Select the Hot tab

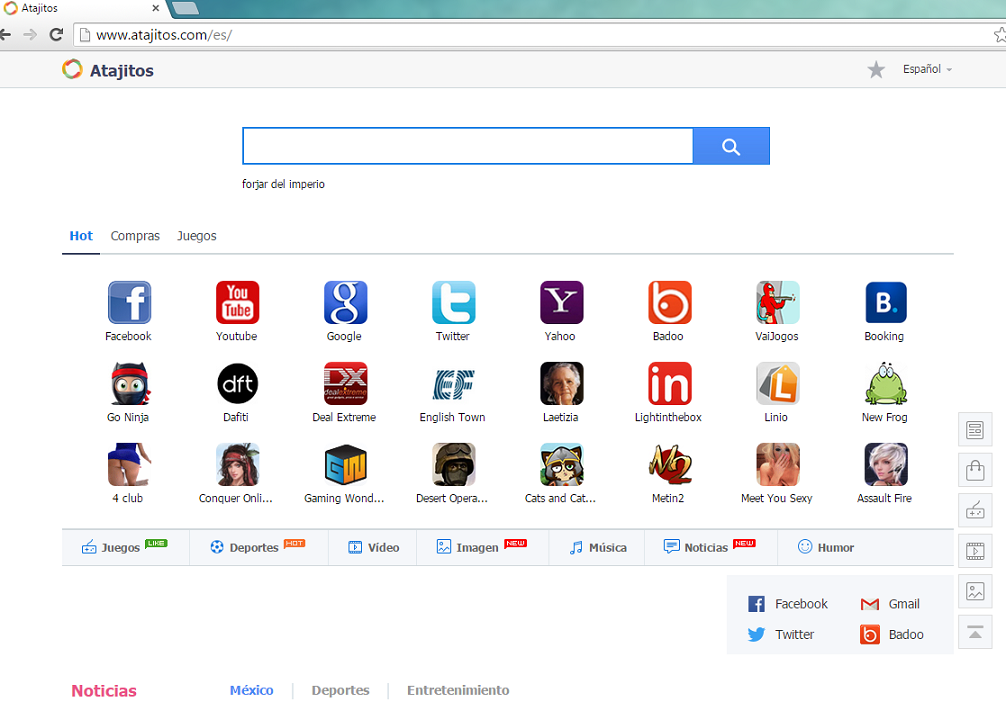(81, 236)
